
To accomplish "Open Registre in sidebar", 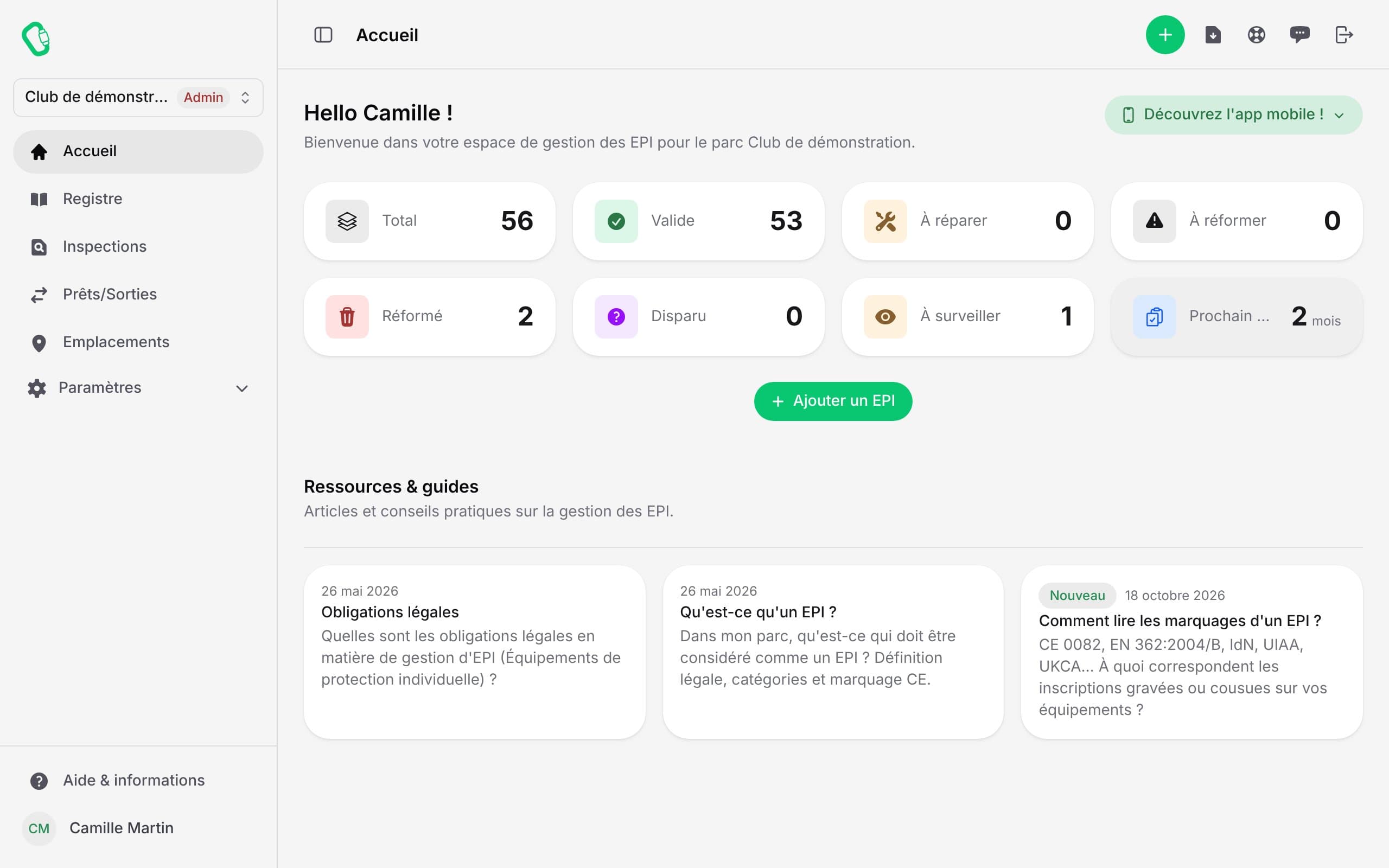I will (x=138, y=199).
